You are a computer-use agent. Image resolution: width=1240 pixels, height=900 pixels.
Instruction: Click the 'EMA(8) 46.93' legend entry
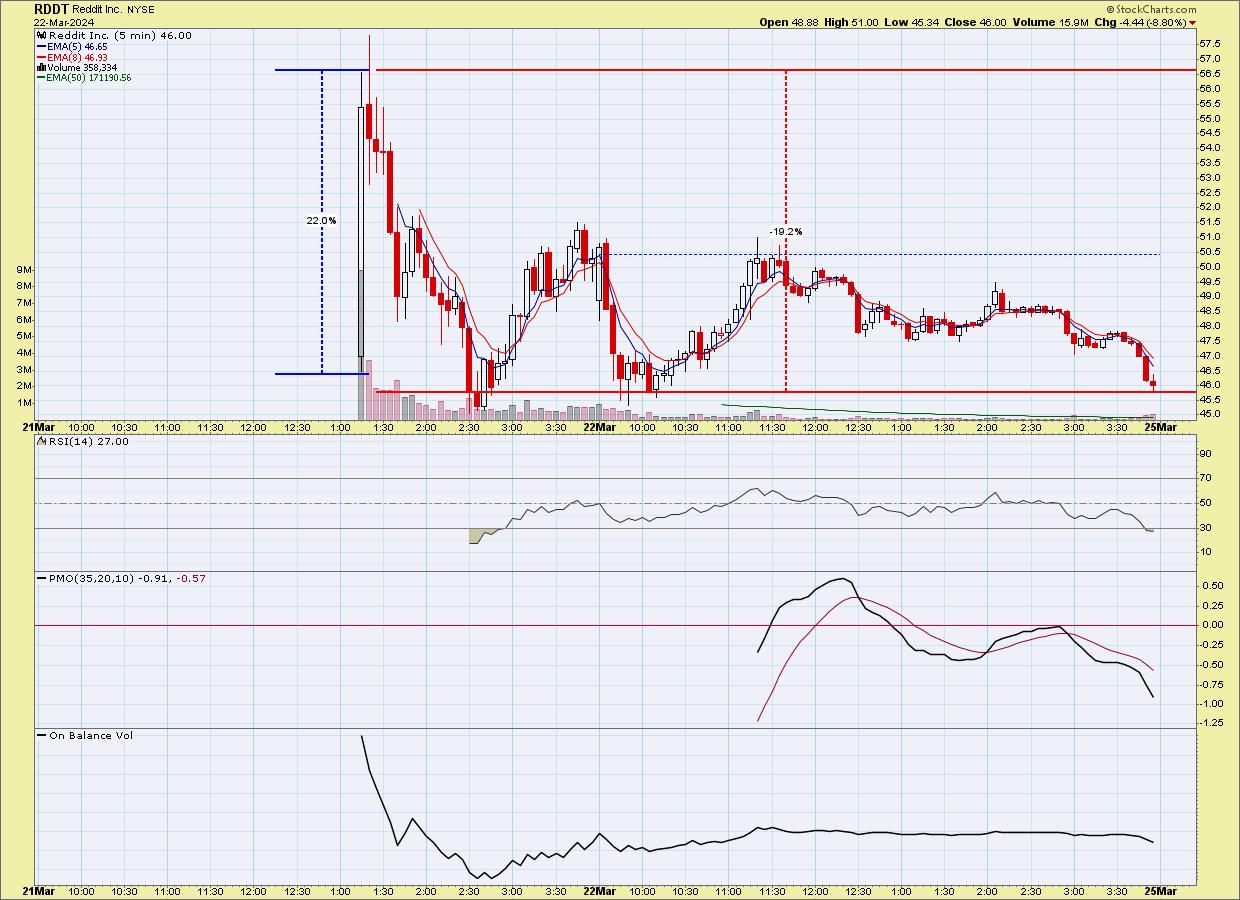click(77, 57)
